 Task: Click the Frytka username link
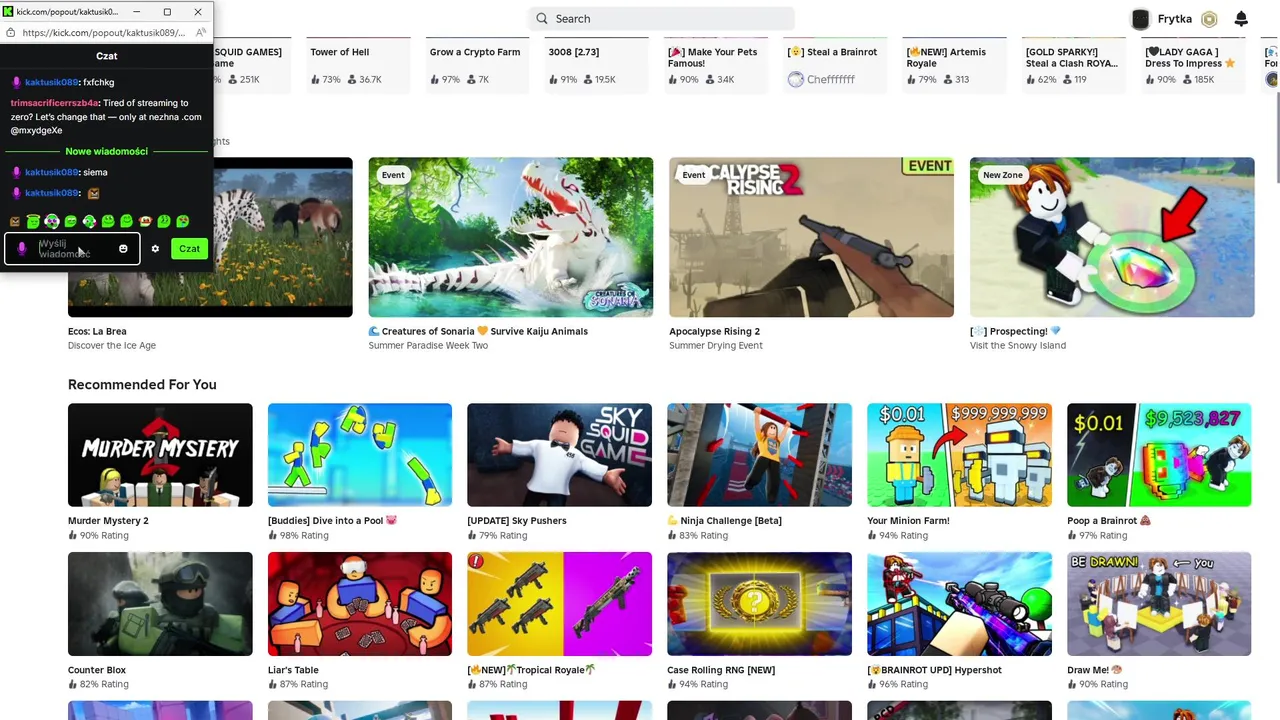coord(1175,19)
